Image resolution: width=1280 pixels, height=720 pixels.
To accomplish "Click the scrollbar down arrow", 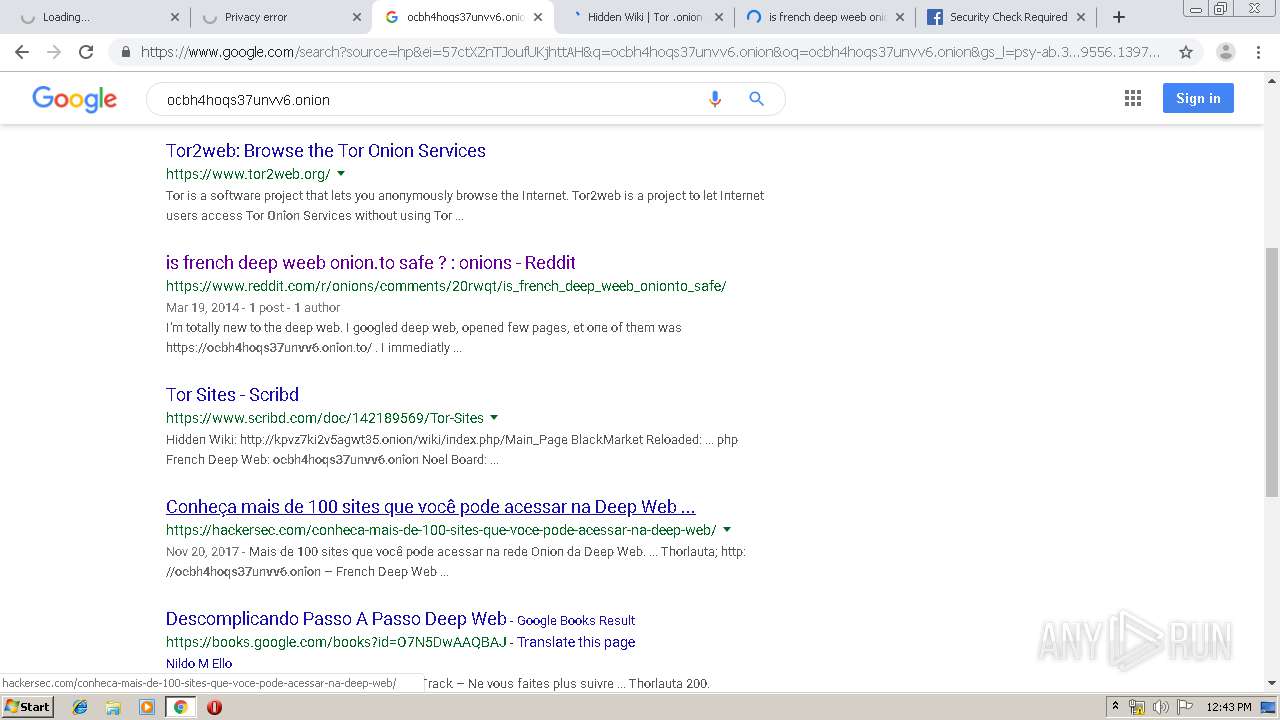I will click(x=1271, y=684).
